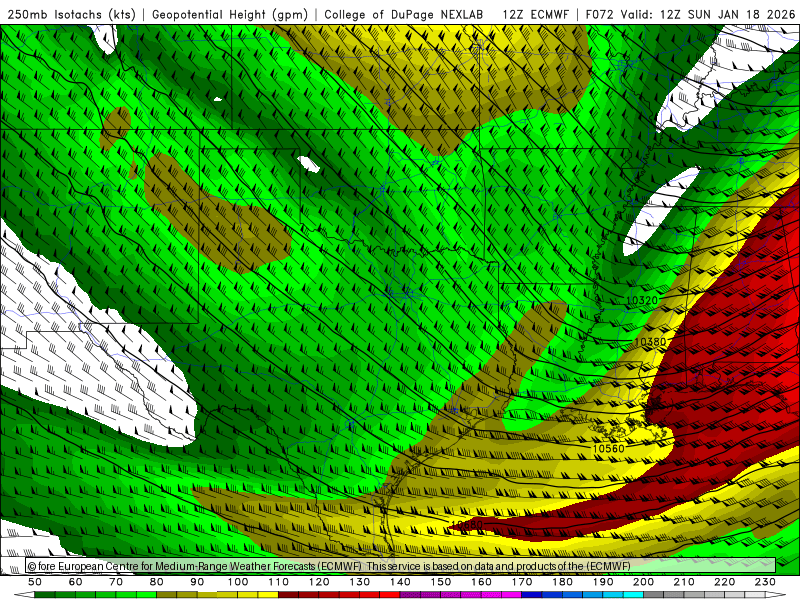Click the "College of DuPage NEXLAB" label

coord(404,15)
